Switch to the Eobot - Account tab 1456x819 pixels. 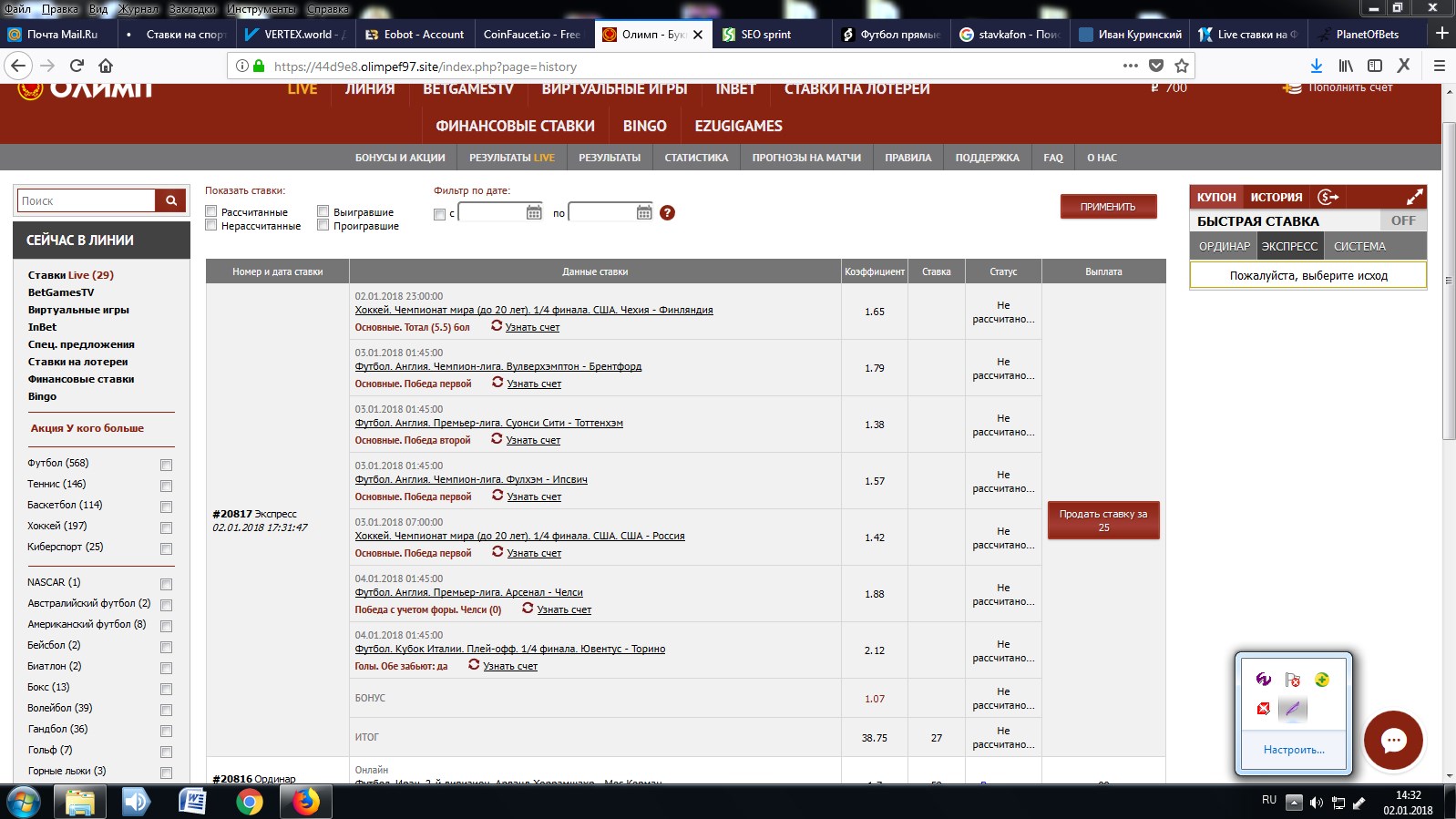point(415,35)
